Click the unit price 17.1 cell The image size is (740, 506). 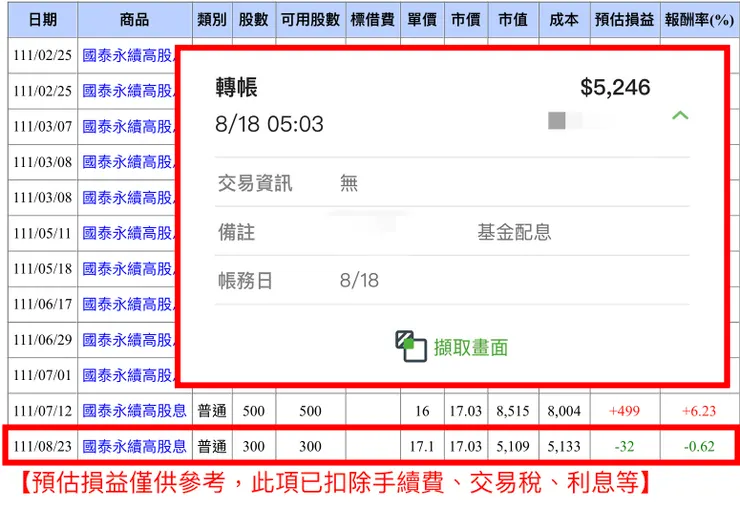(422, 447)
